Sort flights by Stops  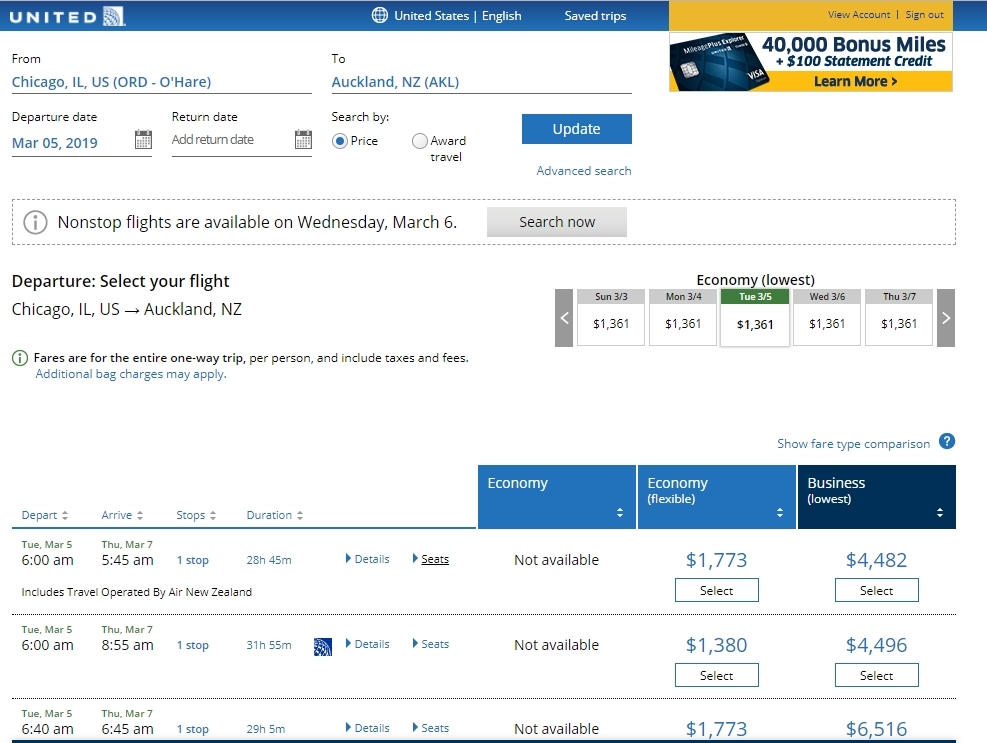pos(196,515)
